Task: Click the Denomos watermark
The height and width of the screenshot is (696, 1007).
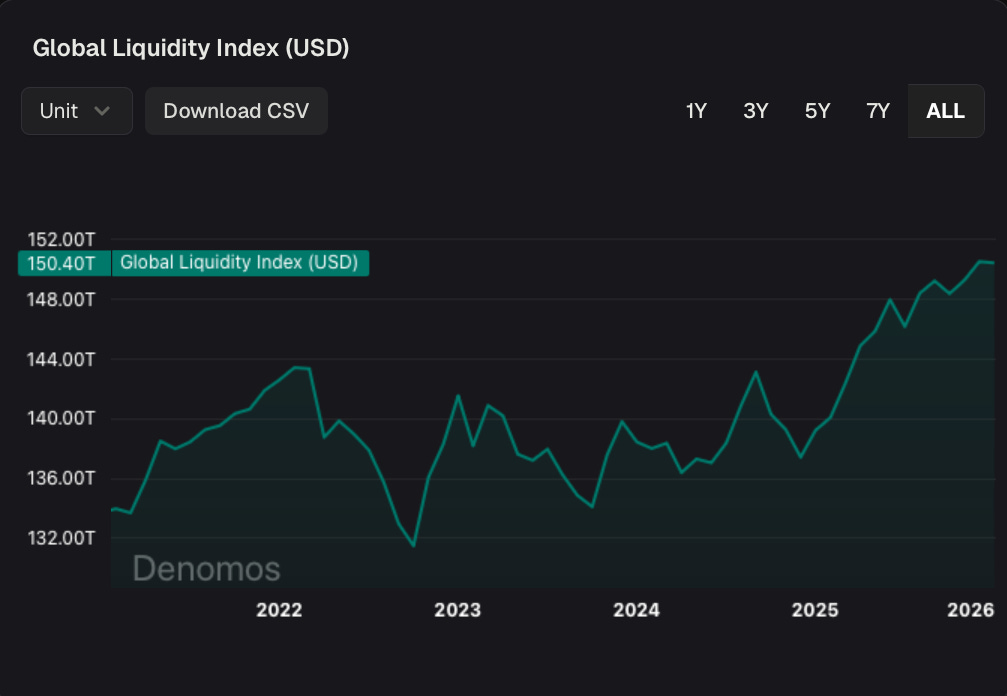Action: tap(206, 568)
